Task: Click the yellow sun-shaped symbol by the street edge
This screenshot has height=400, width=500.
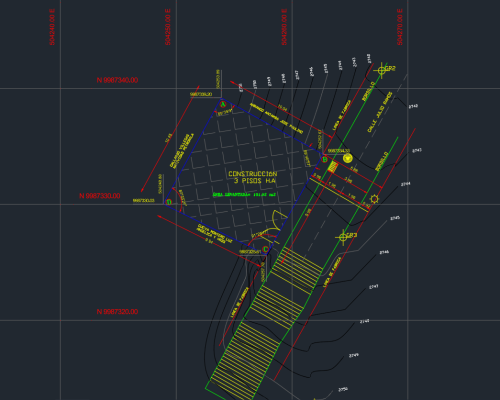Action: (374, 199)
